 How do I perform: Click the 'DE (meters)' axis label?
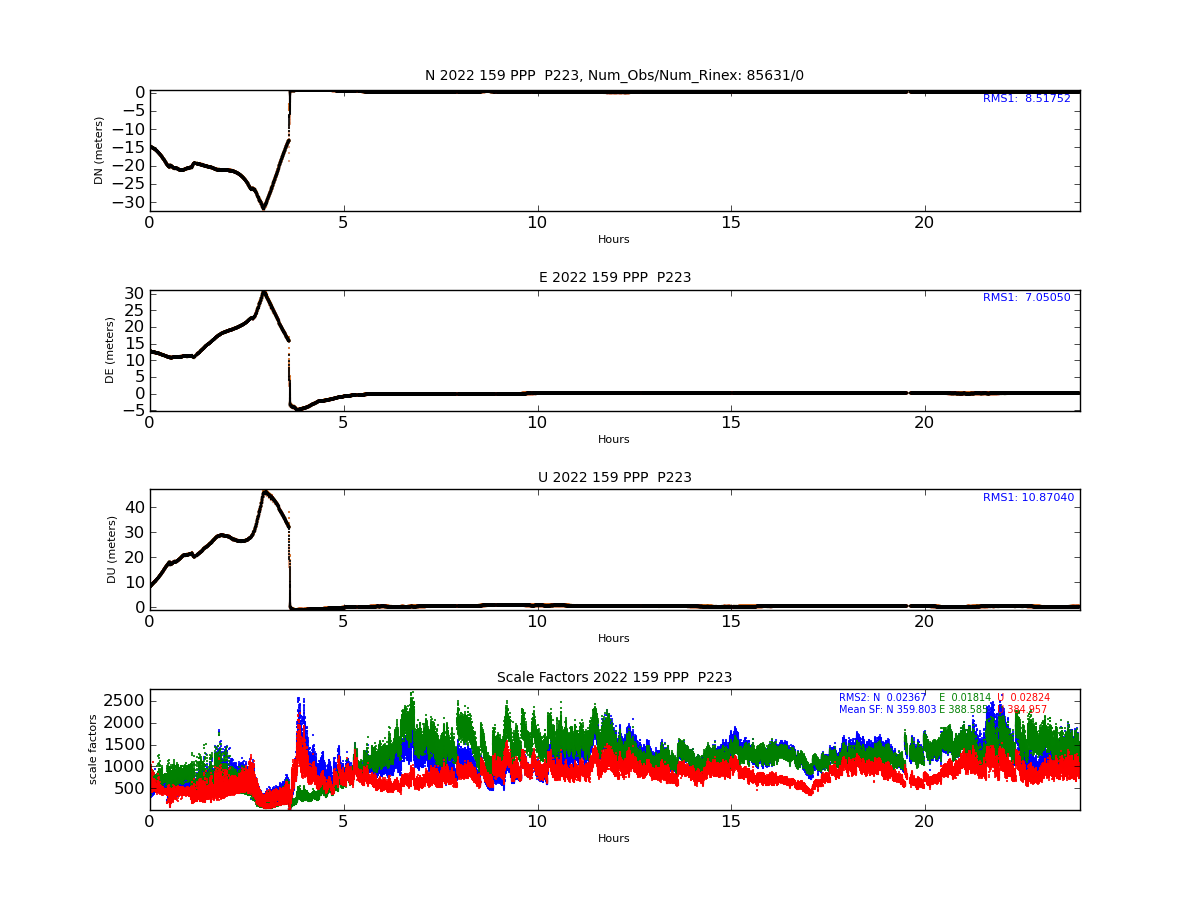coord(110,350)
